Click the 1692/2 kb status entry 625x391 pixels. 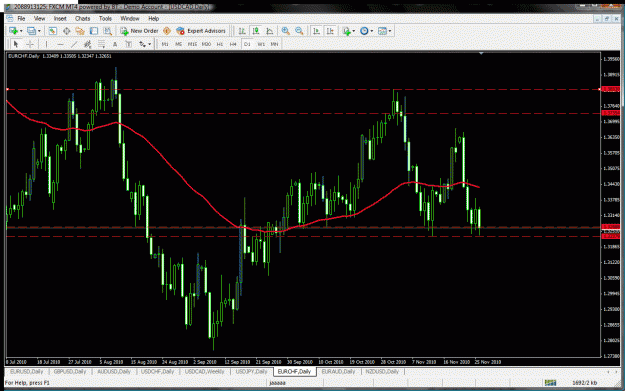coord(584,383)
